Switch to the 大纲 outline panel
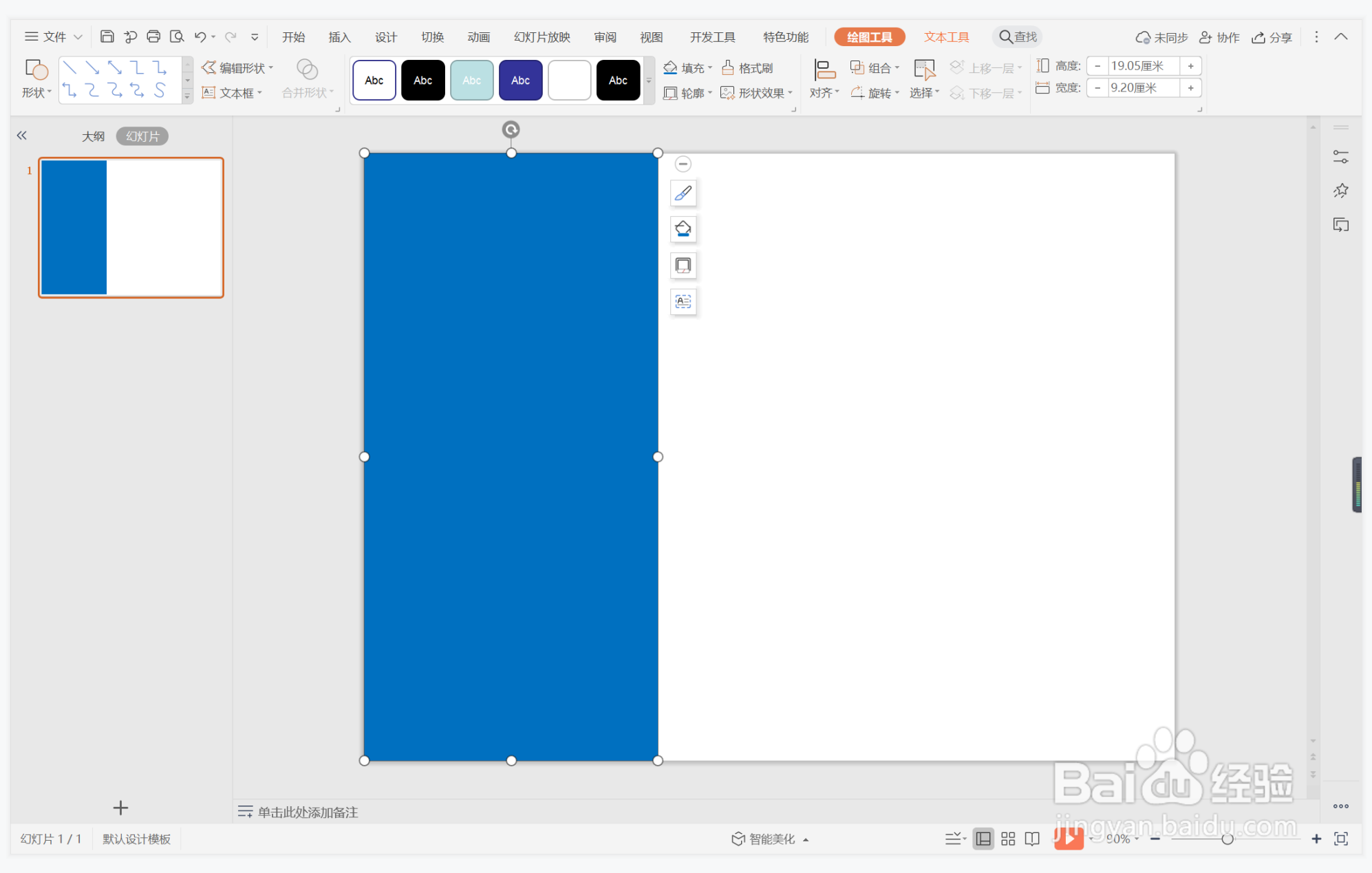Image resolution: width=1372 pixels, height=873 pixels. (x=93, y=136)
